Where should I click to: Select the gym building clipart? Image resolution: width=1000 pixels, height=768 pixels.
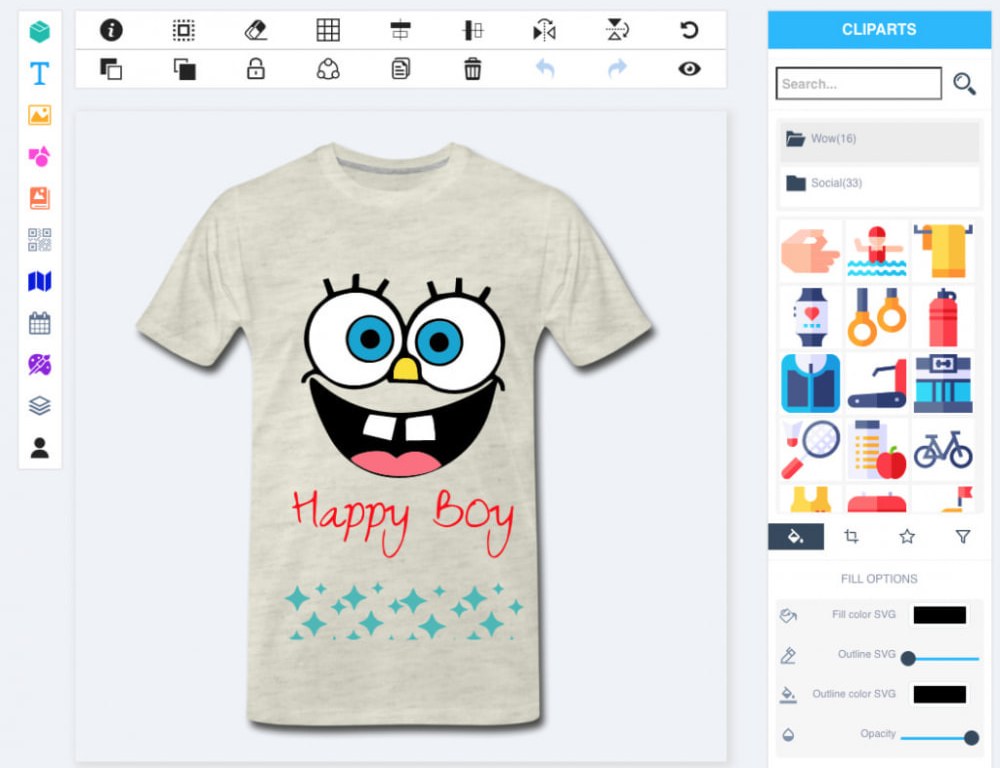(x=943, y=383)
